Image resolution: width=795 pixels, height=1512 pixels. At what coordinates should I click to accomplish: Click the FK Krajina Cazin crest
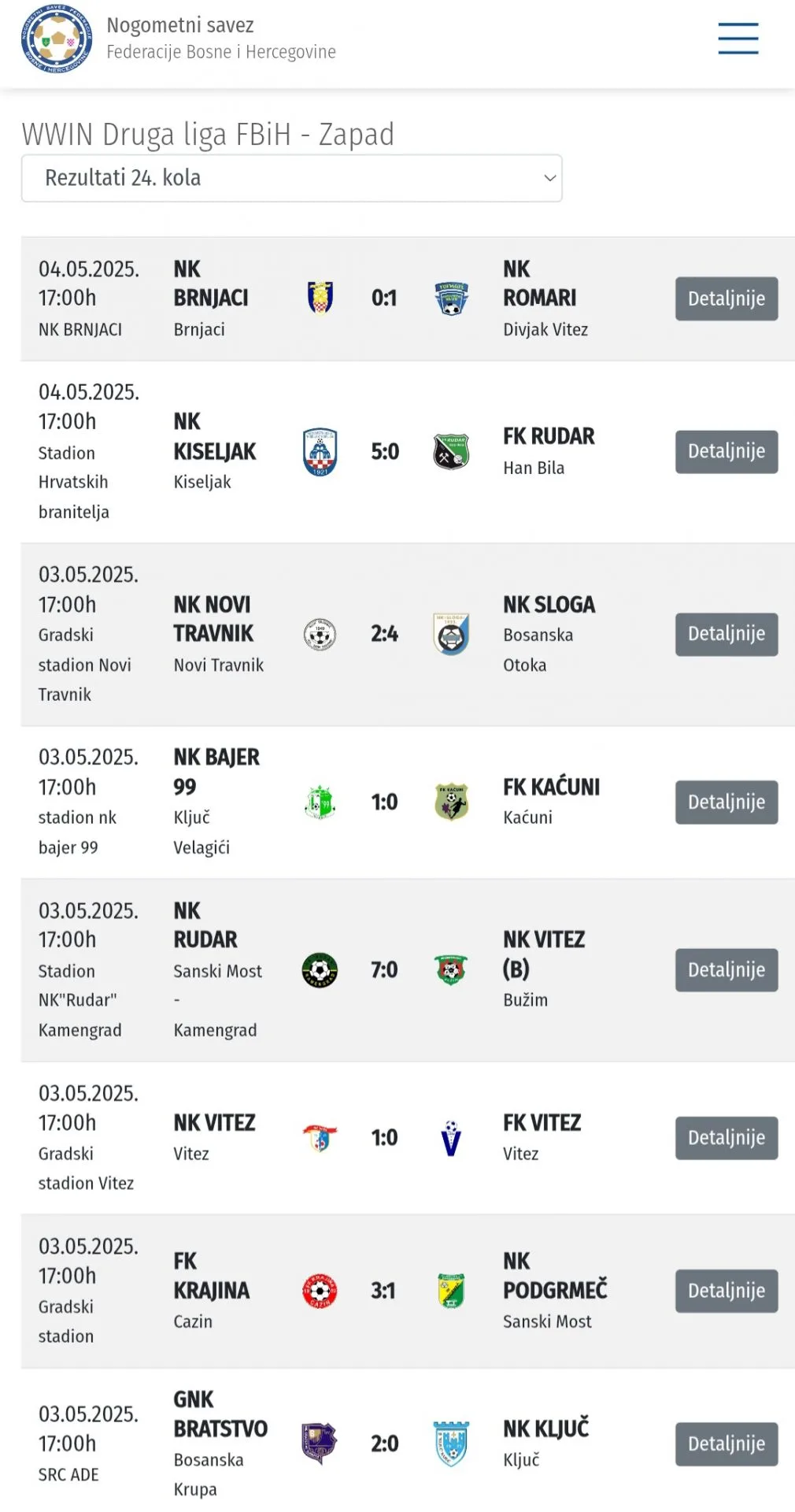click(320, 1291)
